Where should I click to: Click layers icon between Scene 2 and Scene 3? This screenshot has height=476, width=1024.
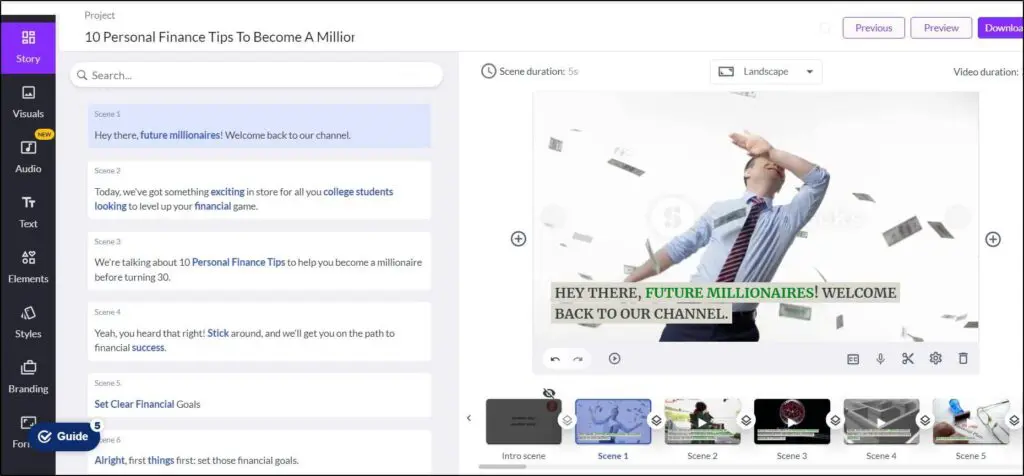[x=746, y=420]
